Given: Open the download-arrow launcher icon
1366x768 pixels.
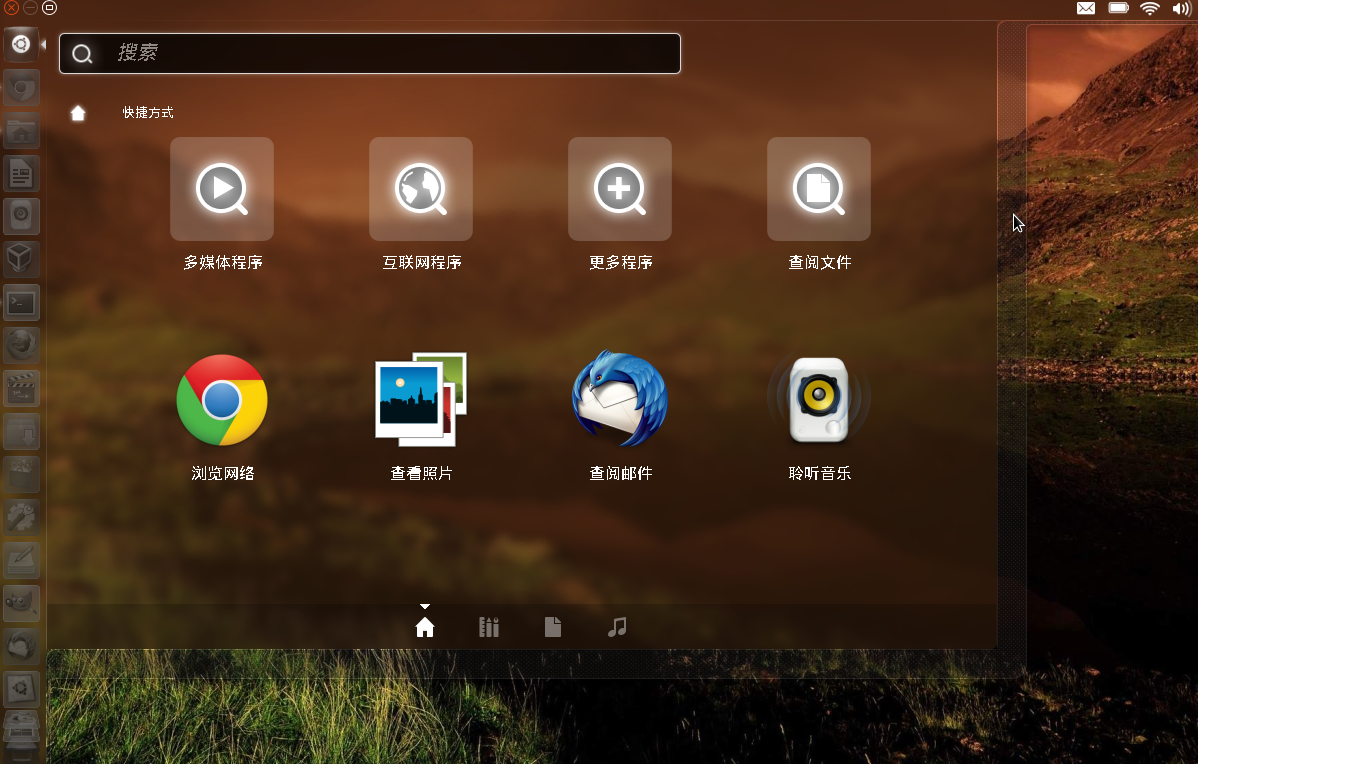Looking at the screenshot, I should 21,432.
